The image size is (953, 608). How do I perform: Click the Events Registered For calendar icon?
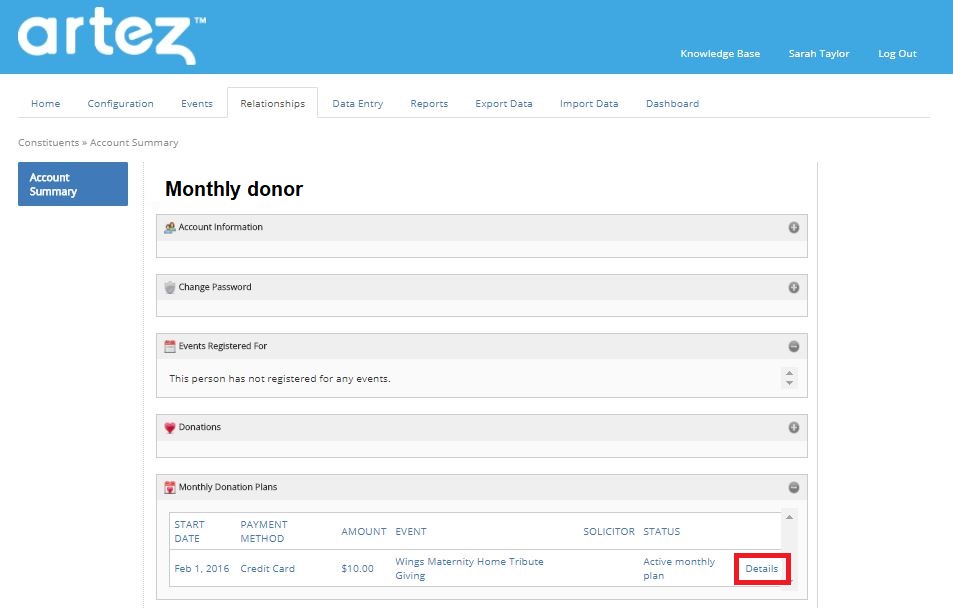tap(170, 347)
